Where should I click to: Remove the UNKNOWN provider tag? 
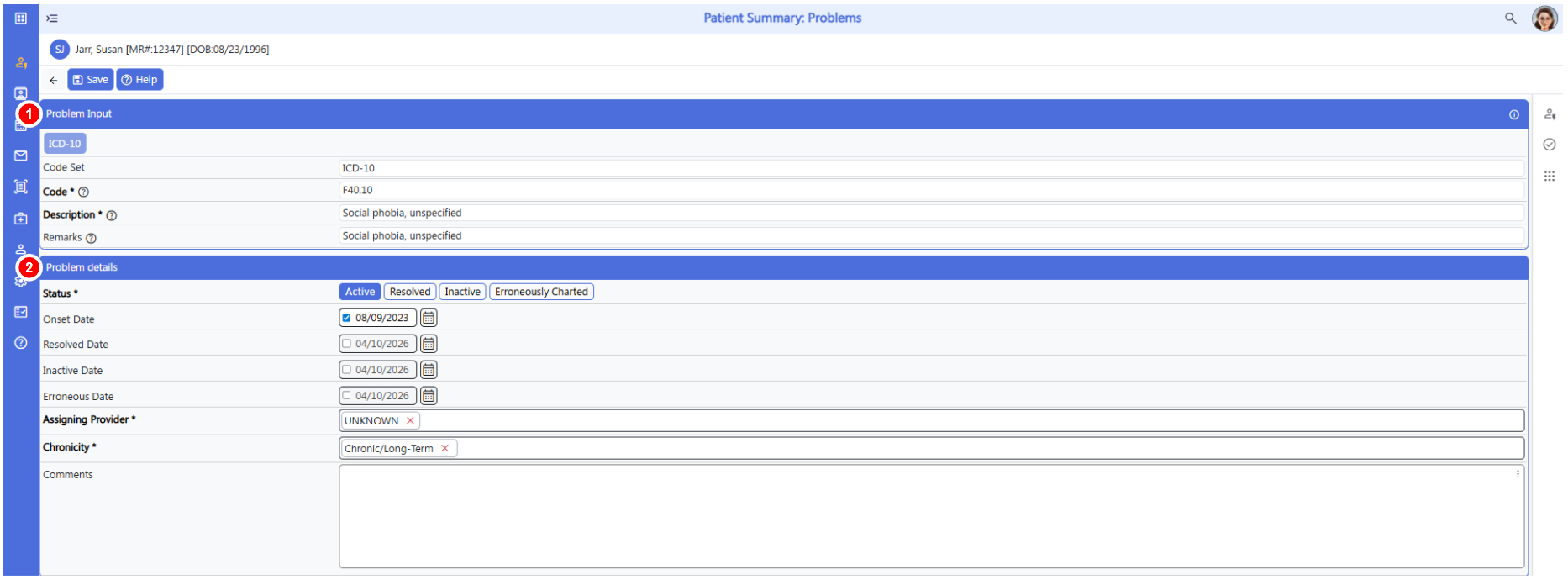[x=410, y=421]
